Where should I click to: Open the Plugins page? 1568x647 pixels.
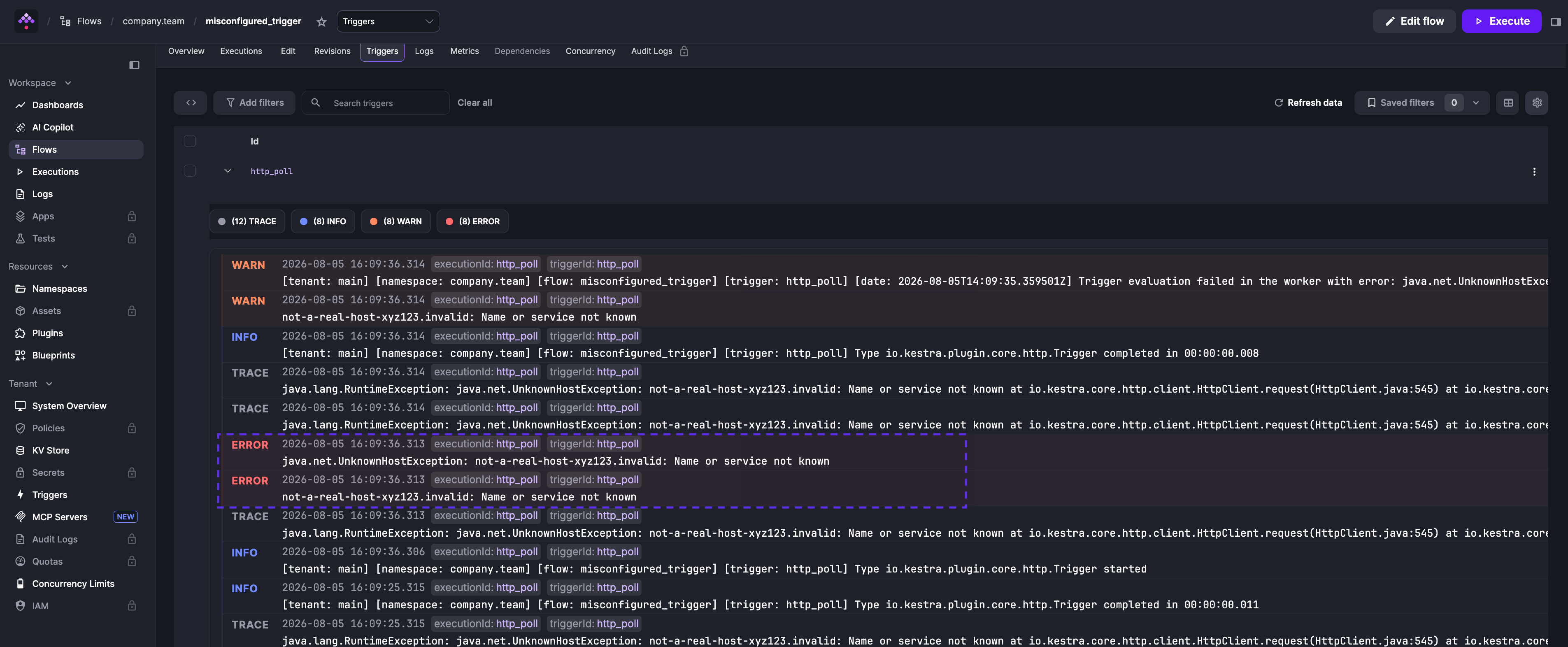[x=76, y=333]
